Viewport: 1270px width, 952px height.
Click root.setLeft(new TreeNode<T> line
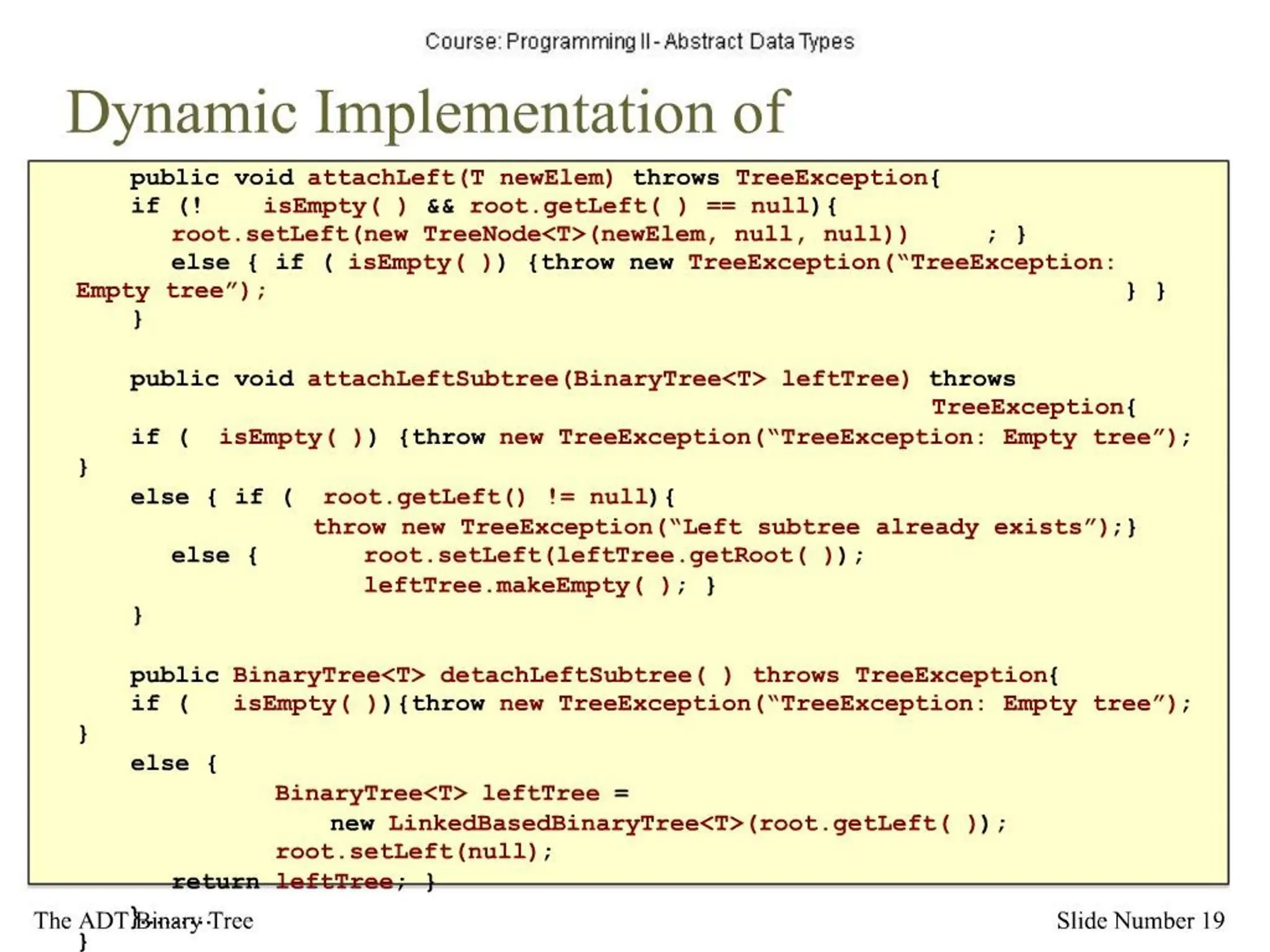[538, 234]
